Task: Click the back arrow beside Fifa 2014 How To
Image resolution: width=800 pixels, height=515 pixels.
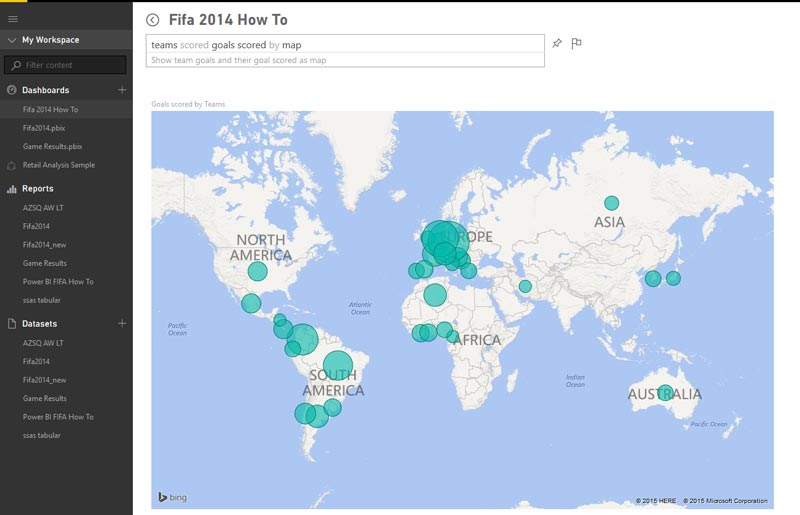Action: coord(153,20)
